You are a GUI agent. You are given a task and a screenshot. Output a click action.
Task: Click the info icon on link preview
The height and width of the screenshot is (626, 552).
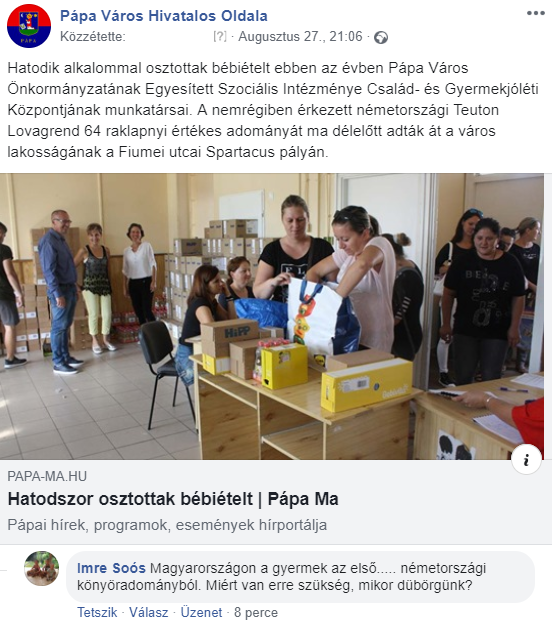[x=526, y=459]
